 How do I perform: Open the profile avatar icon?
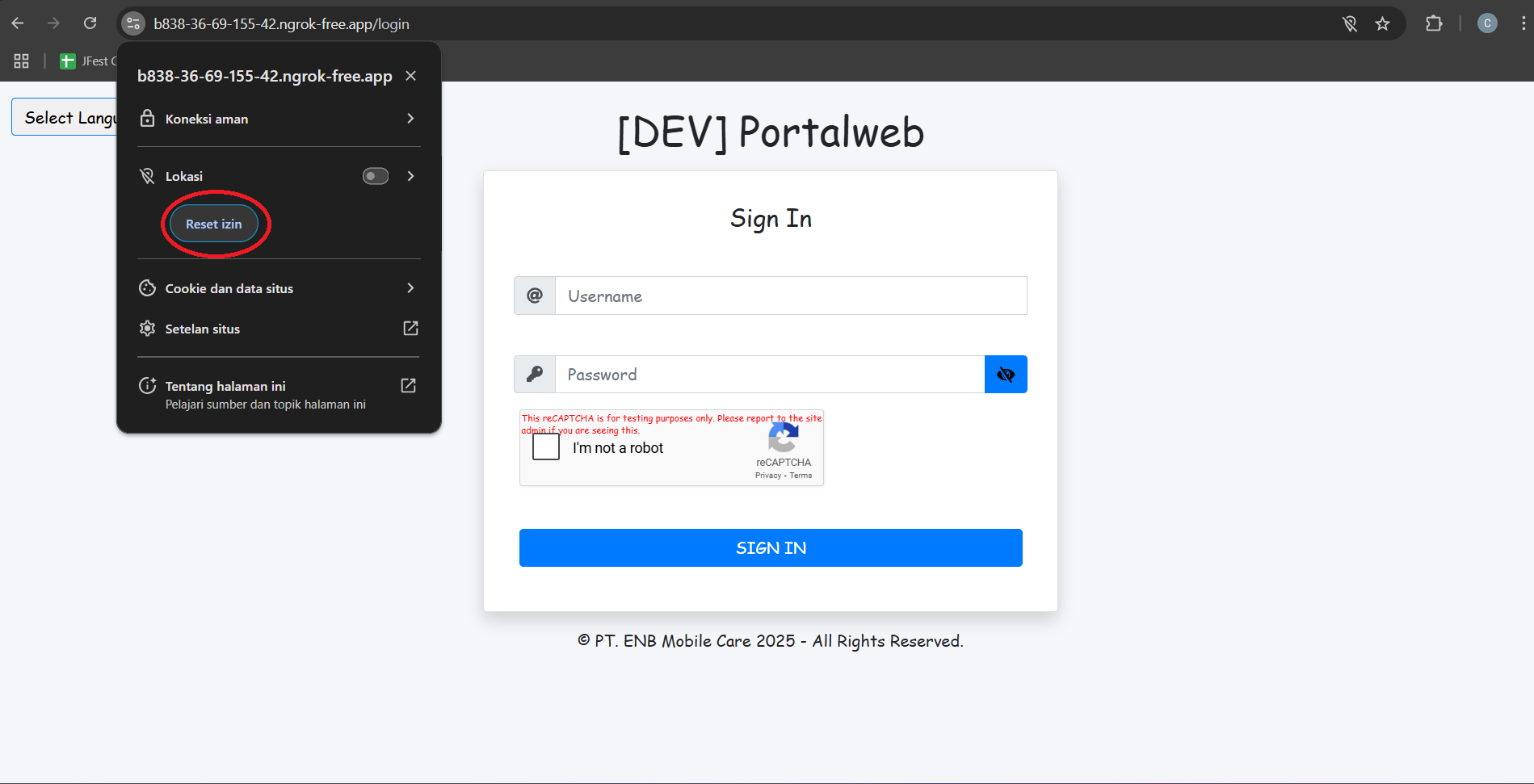tap(1487, 23)
